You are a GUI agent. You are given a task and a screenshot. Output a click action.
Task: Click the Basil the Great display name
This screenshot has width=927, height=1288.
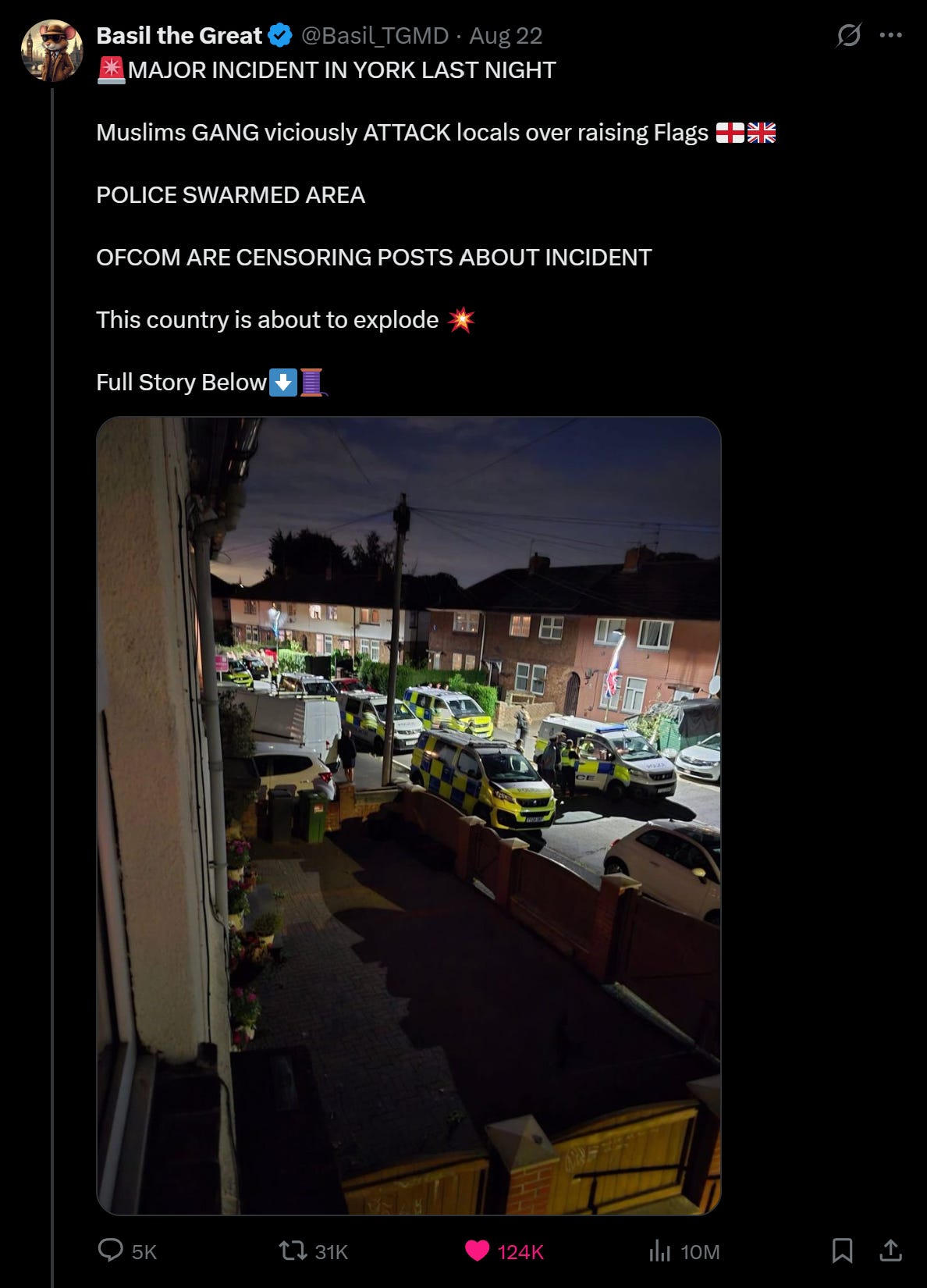[x=179, y=36]
